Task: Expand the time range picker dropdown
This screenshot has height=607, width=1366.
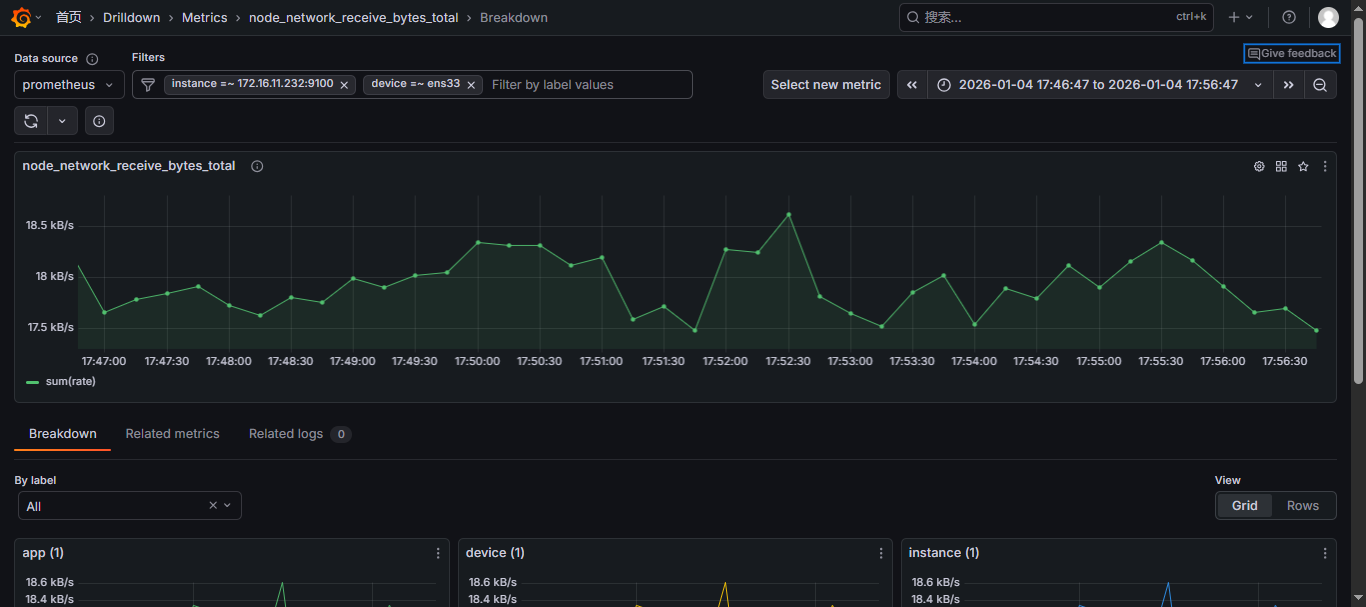Action: (1098, 85)
